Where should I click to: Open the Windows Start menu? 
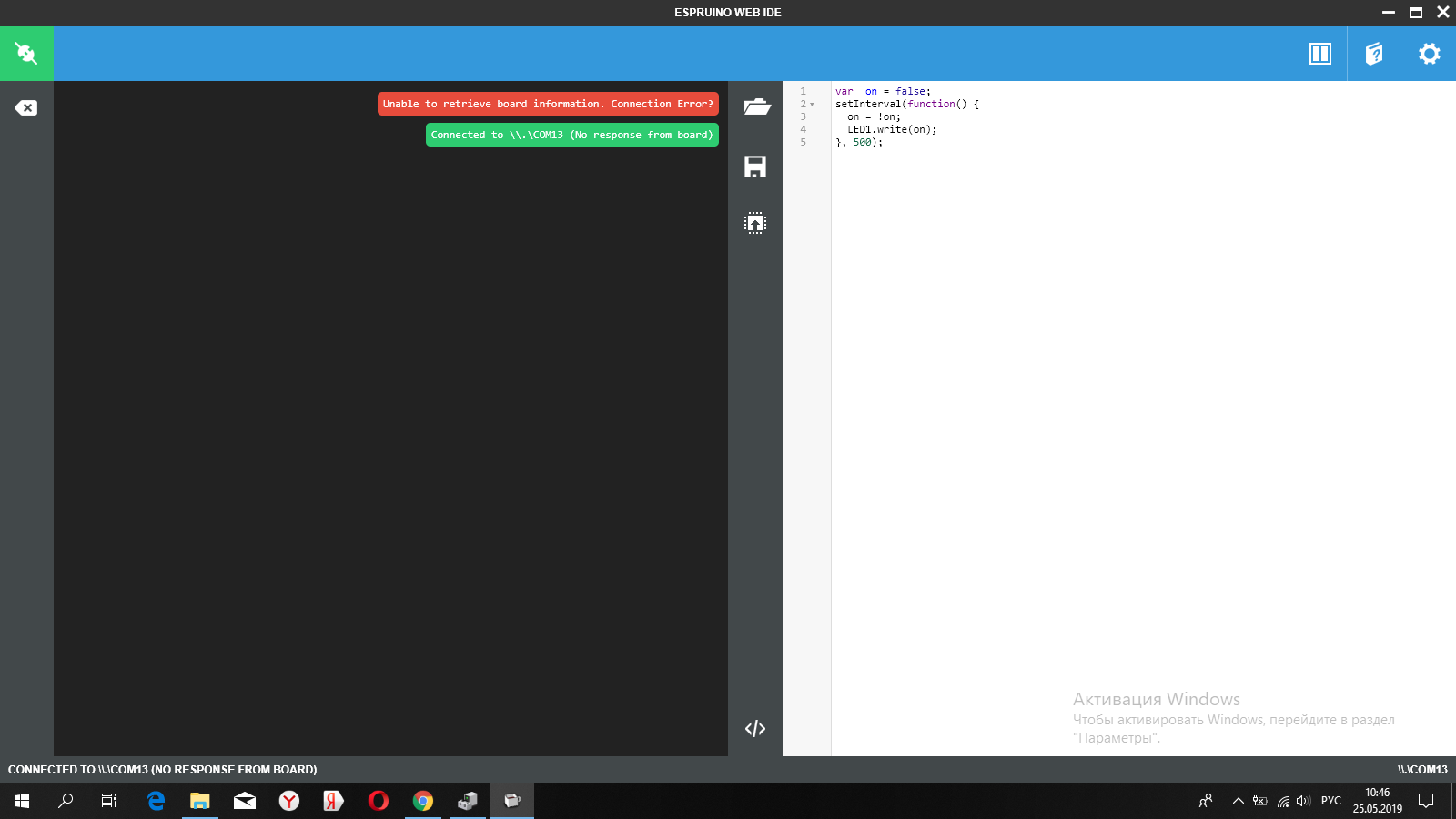[22, 801]
